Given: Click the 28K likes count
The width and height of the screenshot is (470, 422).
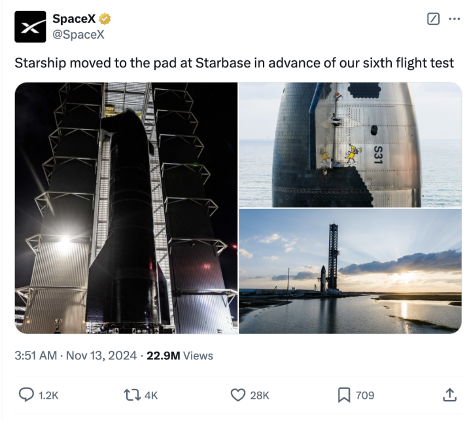Looking at the screenshot, I should 260,396.
